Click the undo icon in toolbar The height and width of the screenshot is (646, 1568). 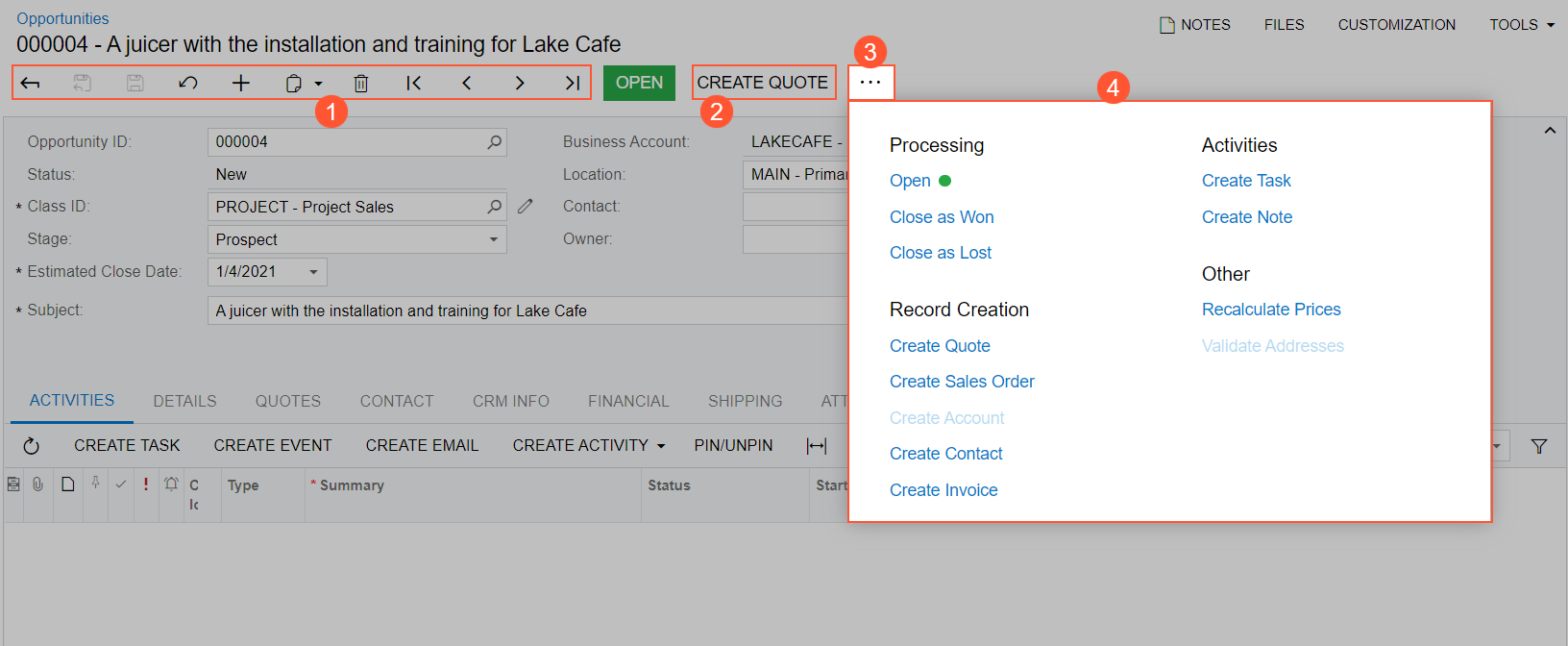tap(188, 84)
